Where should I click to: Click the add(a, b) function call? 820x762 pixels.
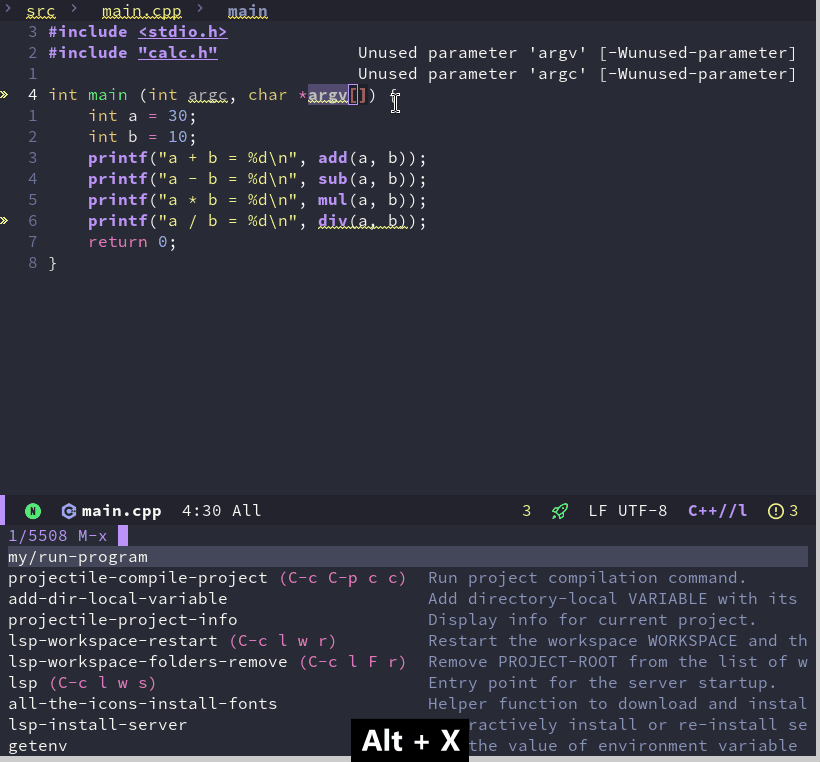362,158
